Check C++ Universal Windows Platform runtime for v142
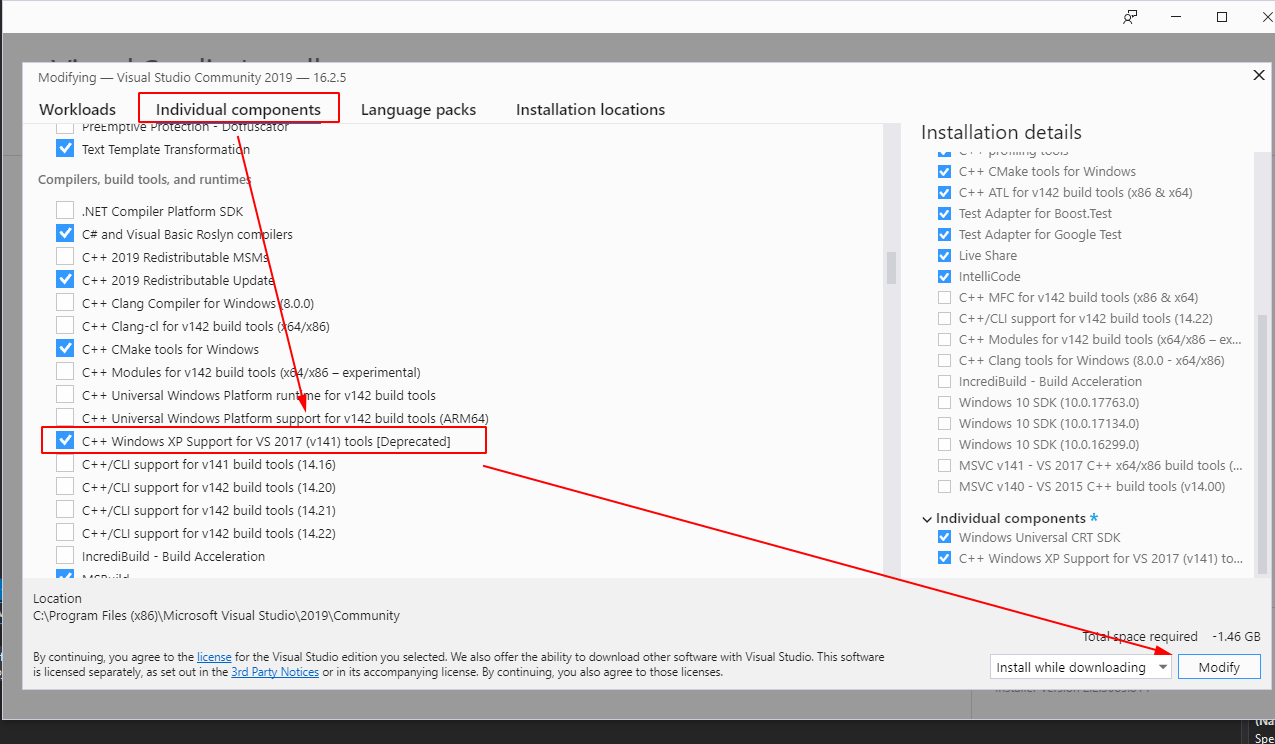The image size is (1275, 744). point(65,395)
